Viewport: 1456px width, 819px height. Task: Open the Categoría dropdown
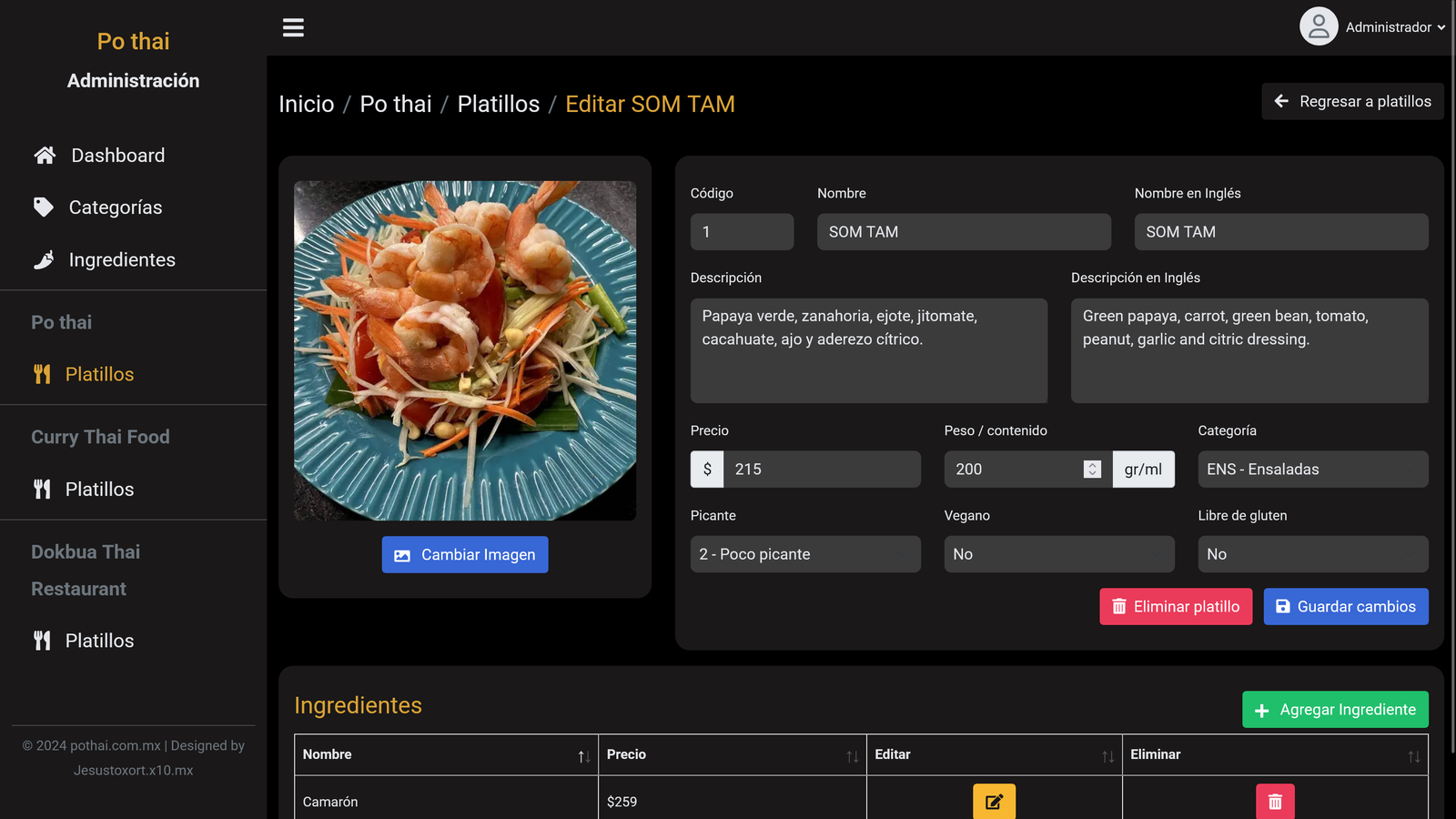click(x=1312, y=470)
